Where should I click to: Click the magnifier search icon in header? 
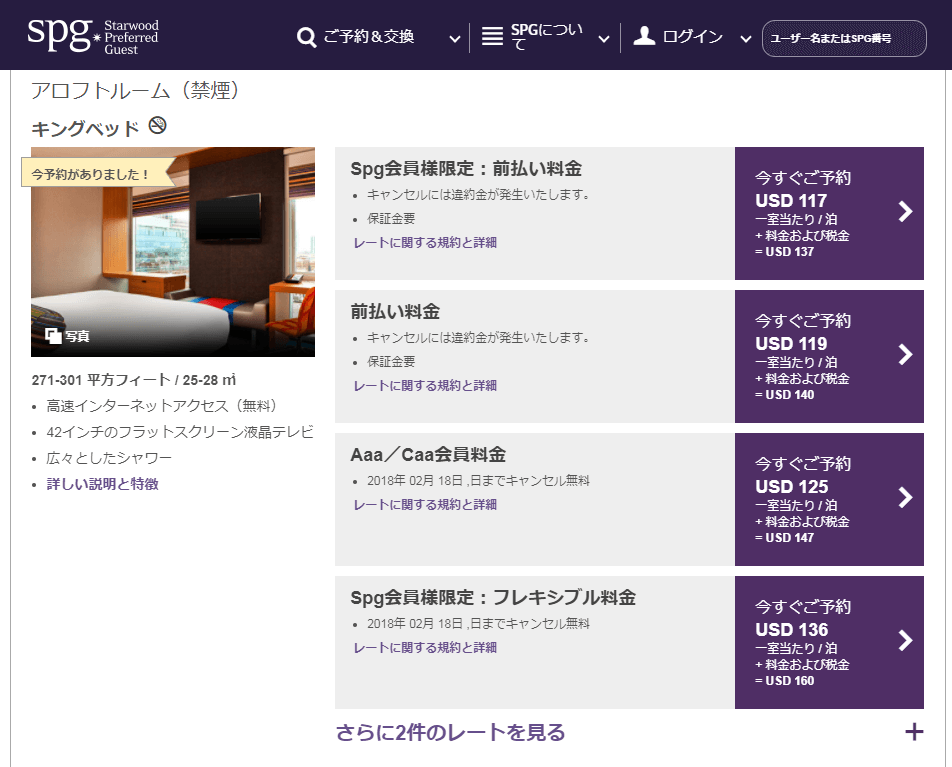306,38
